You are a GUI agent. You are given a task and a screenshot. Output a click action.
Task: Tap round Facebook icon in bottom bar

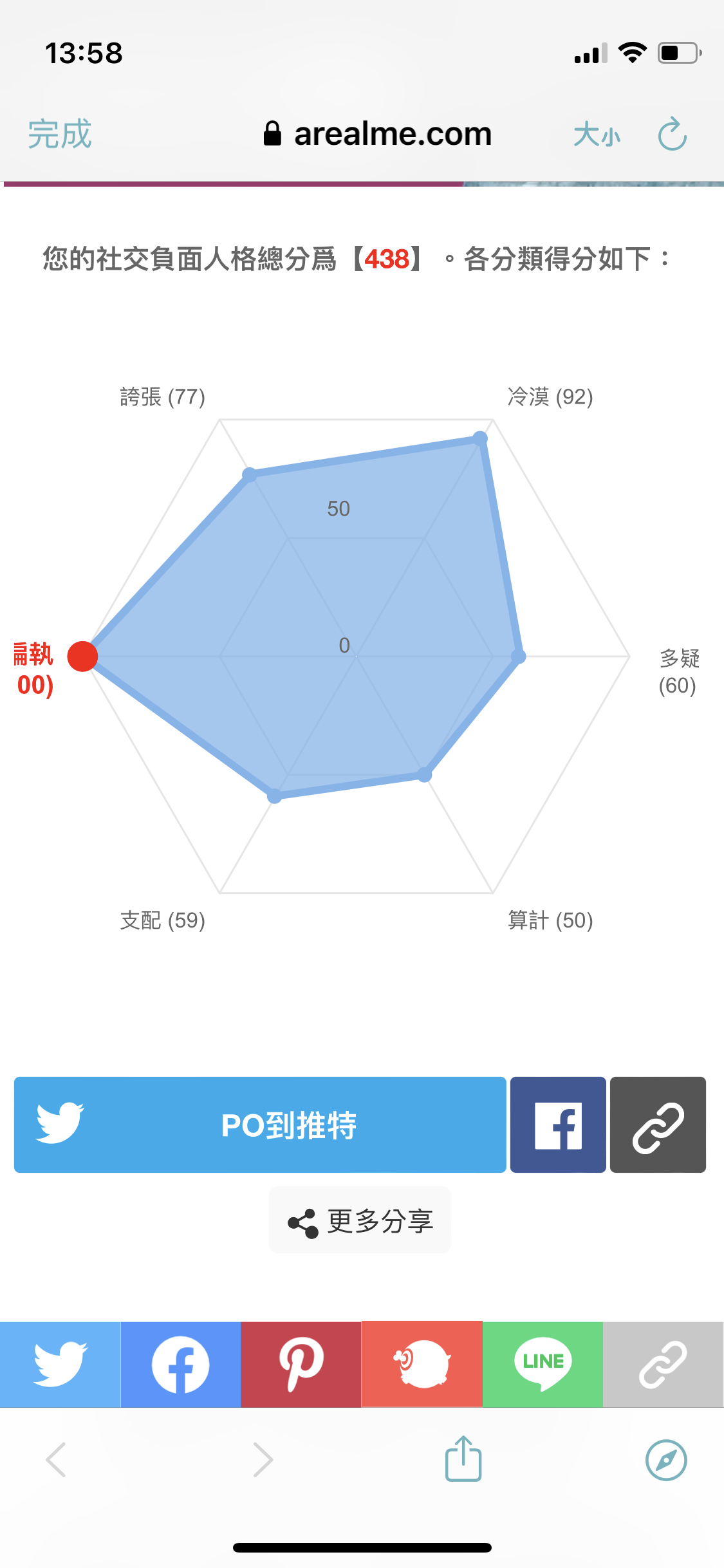[181, 1365]
